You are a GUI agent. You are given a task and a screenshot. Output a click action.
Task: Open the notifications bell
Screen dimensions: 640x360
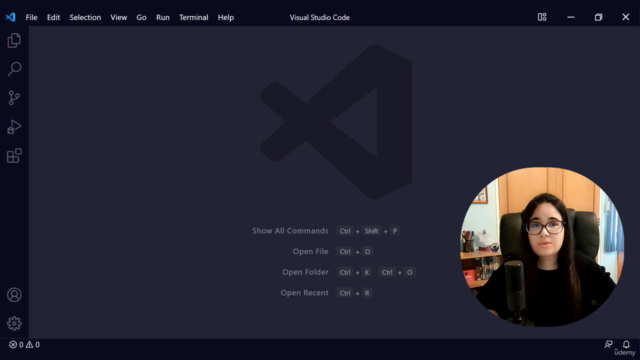(626, 344)
